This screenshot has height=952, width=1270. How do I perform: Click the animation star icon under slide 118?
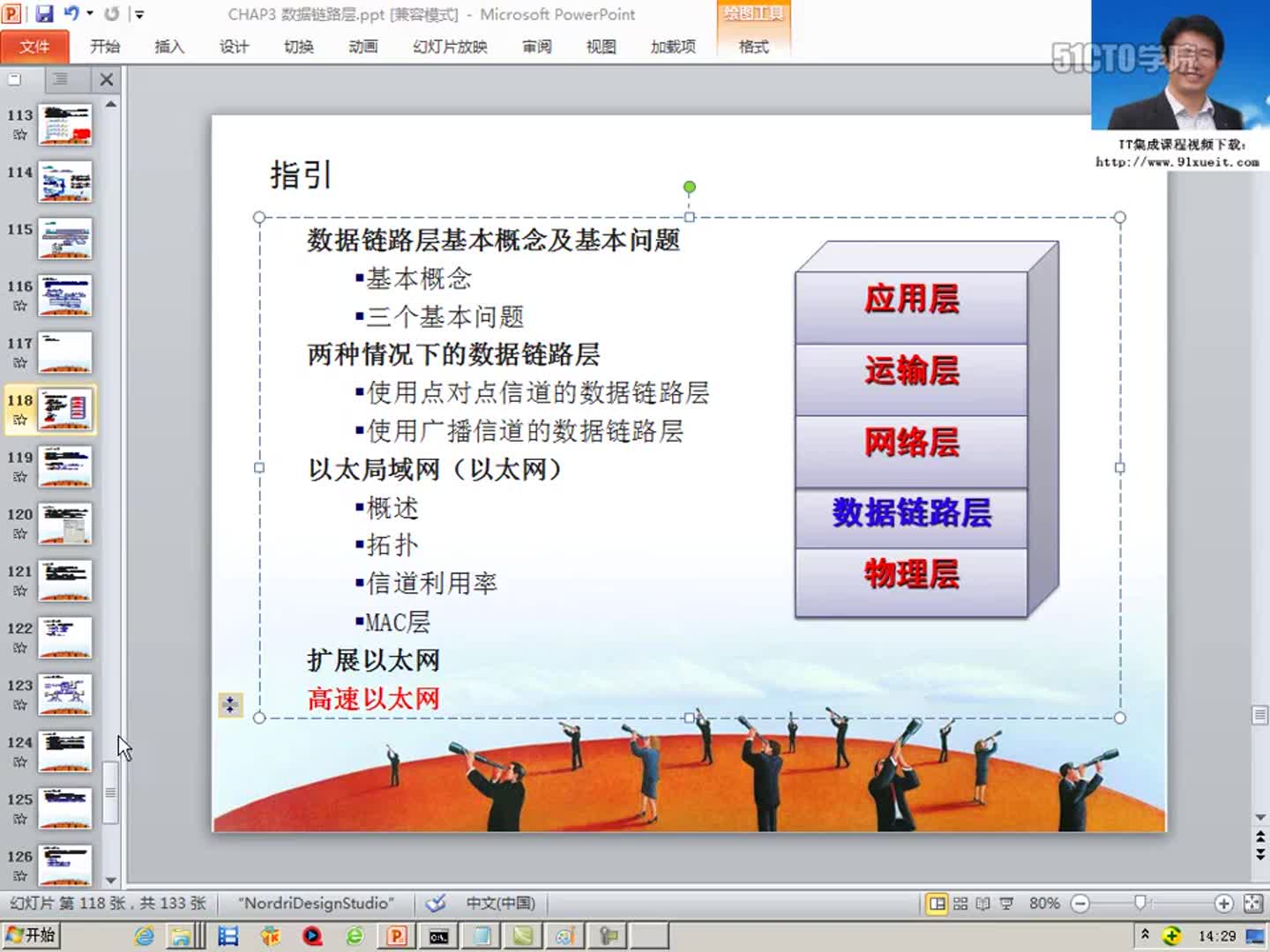point(20,420)
